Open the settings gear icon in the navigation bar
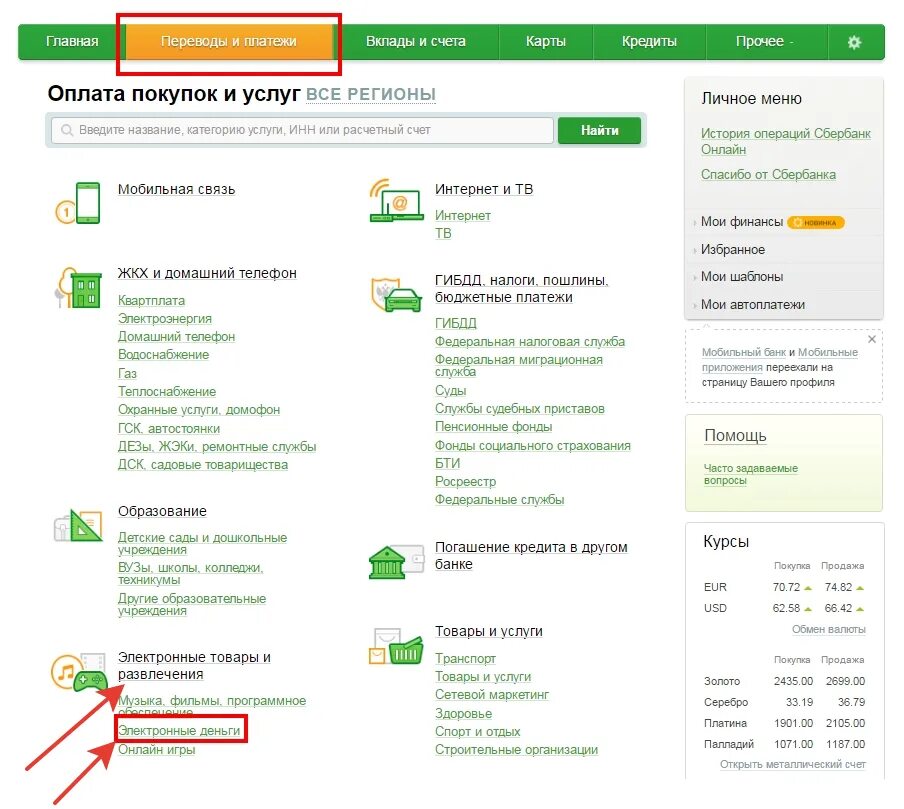Image resolution: width=904 pixels, height=809 pixels. 854,42
